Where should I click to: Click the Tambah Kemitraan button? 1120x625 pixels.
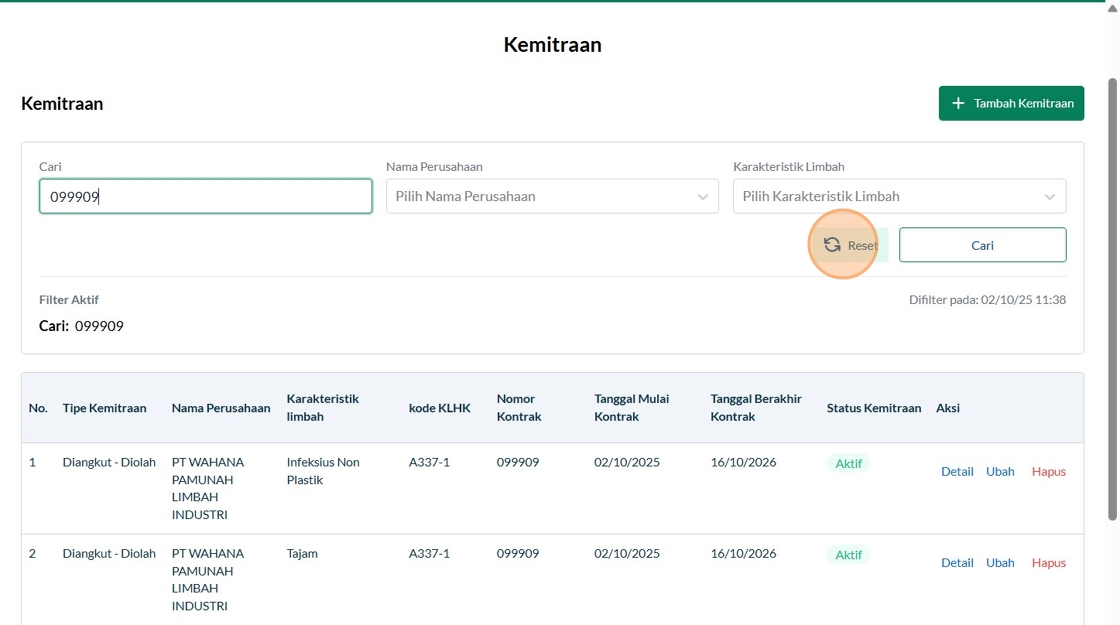[x=1011, y=103]
